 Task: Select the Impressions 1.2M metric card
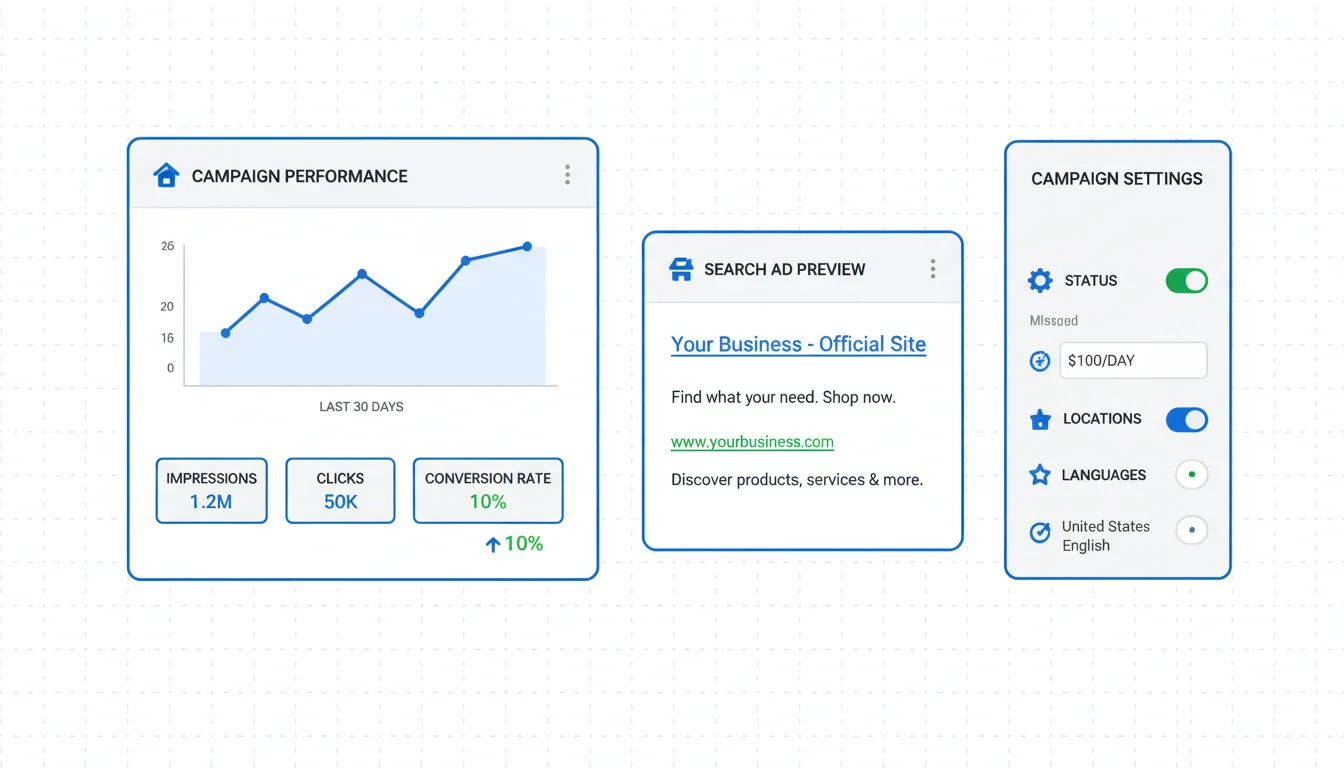point(211,490)
